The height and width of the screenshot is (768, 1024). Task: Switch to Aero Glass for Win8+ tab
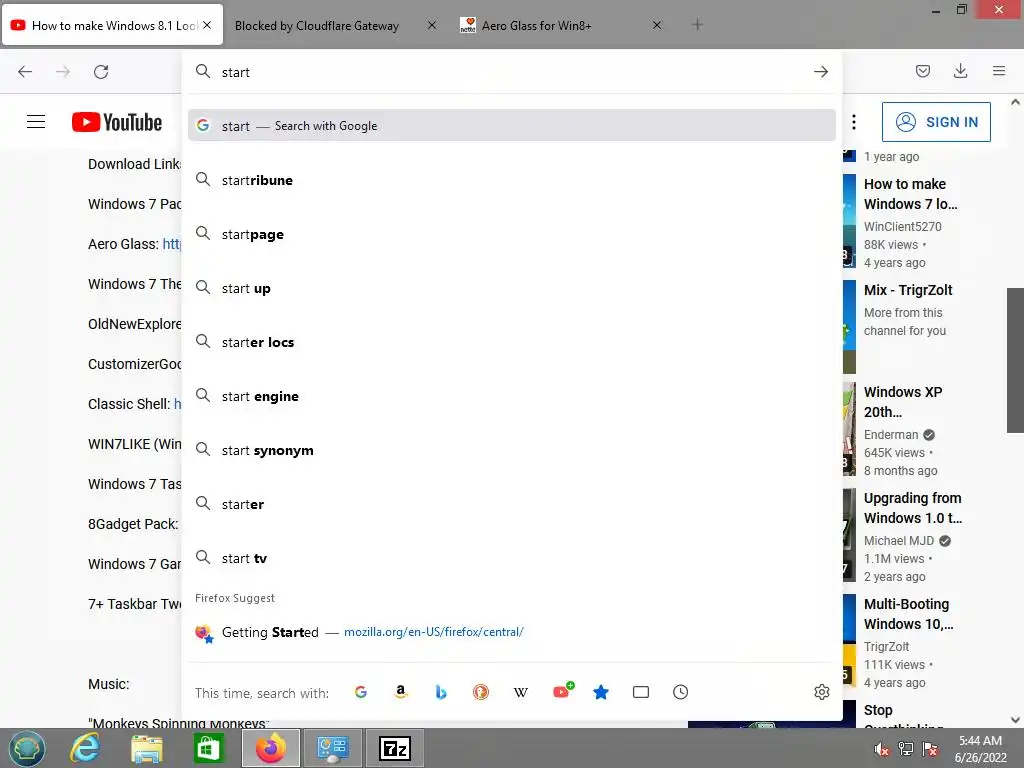[x=537, y=25]
